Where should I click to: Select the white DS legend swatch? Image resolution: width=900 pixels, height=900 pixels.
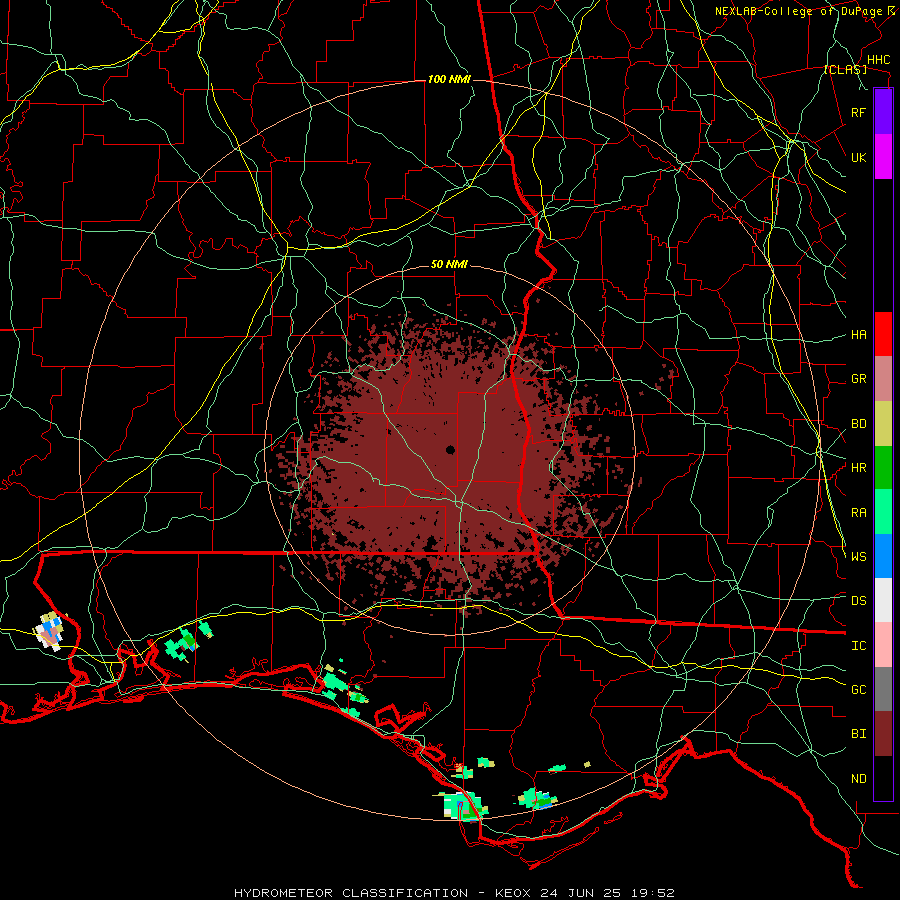click(x=883, y=600)
